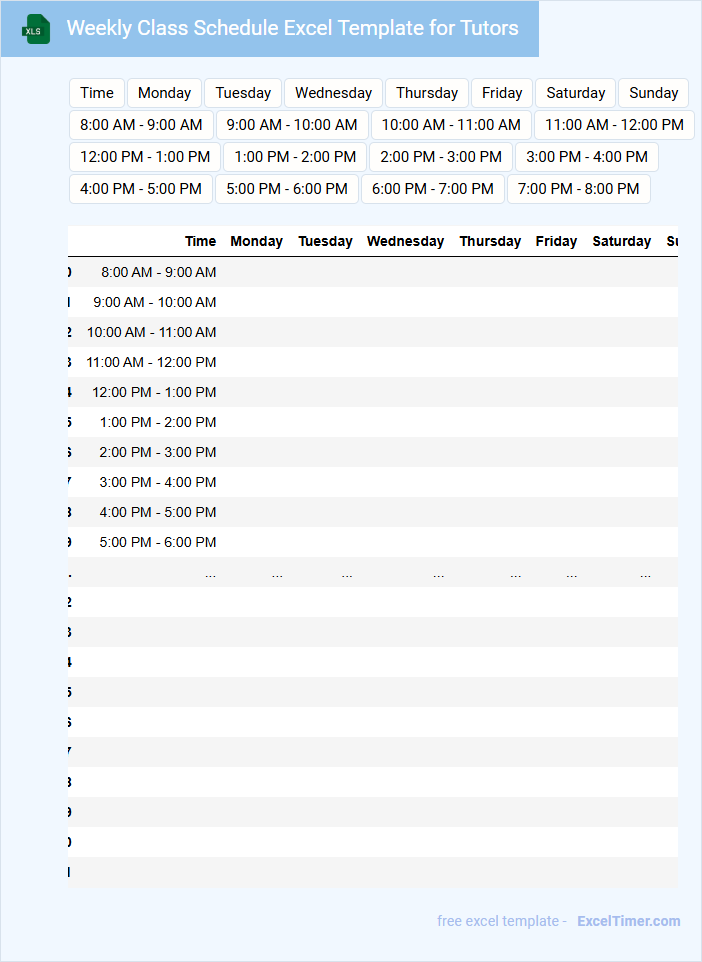Click the Friday column header in table
702x962 pixels.
tap(557, 242)
